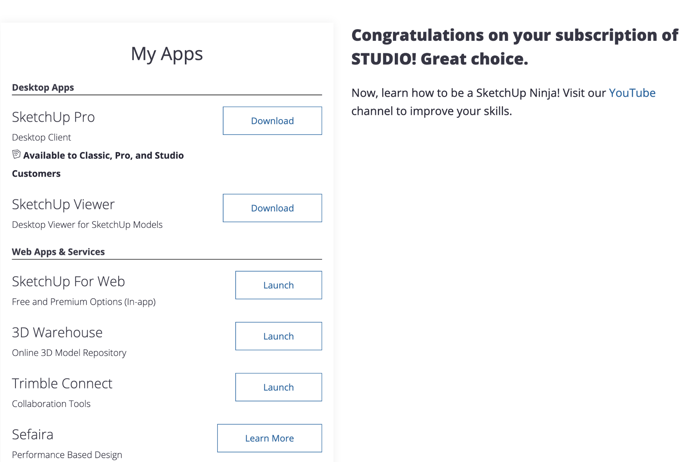
Task: Open Learn More for Sefaira
Action: [x=269, y=438]
